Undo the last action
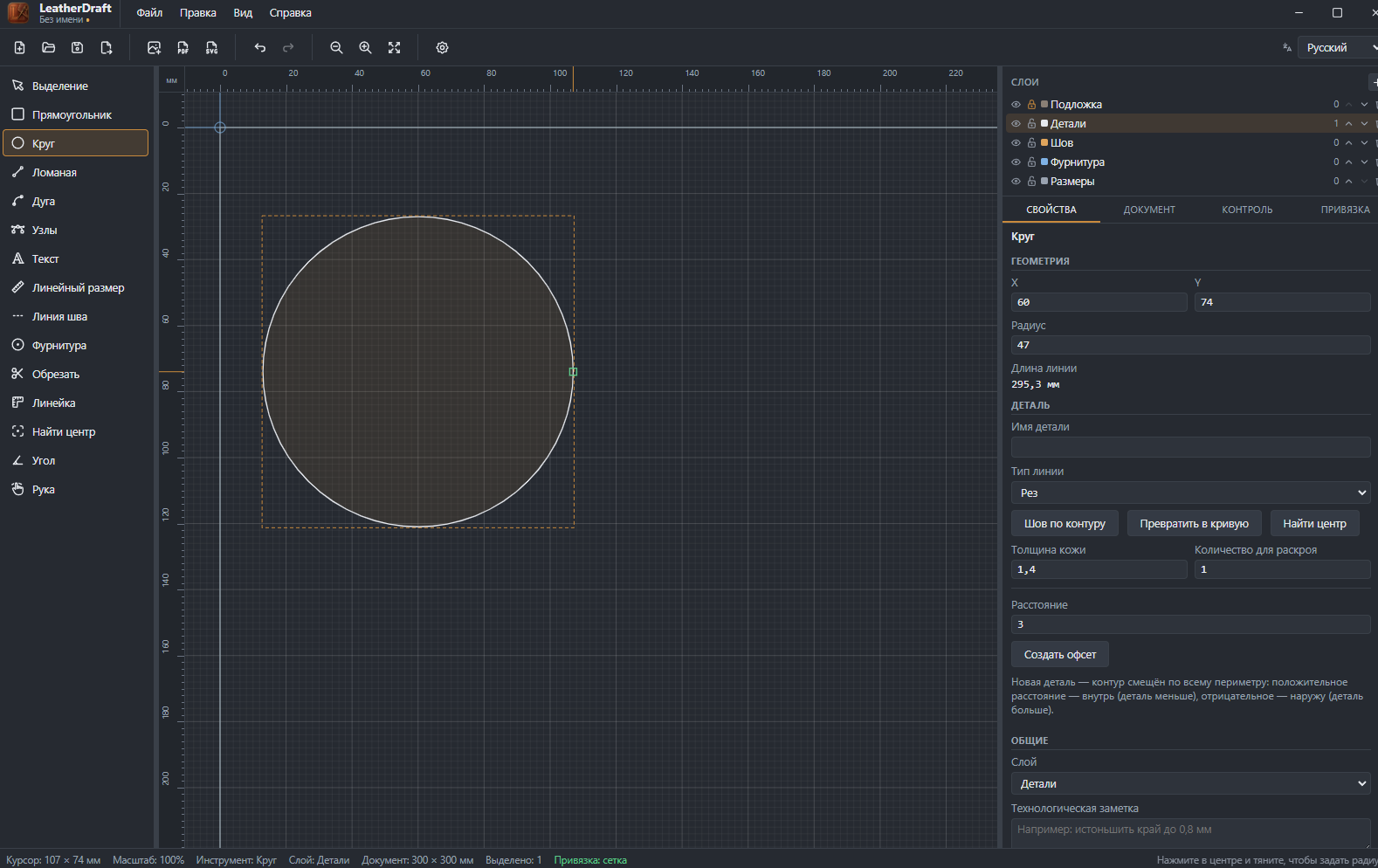 (260, 48)
